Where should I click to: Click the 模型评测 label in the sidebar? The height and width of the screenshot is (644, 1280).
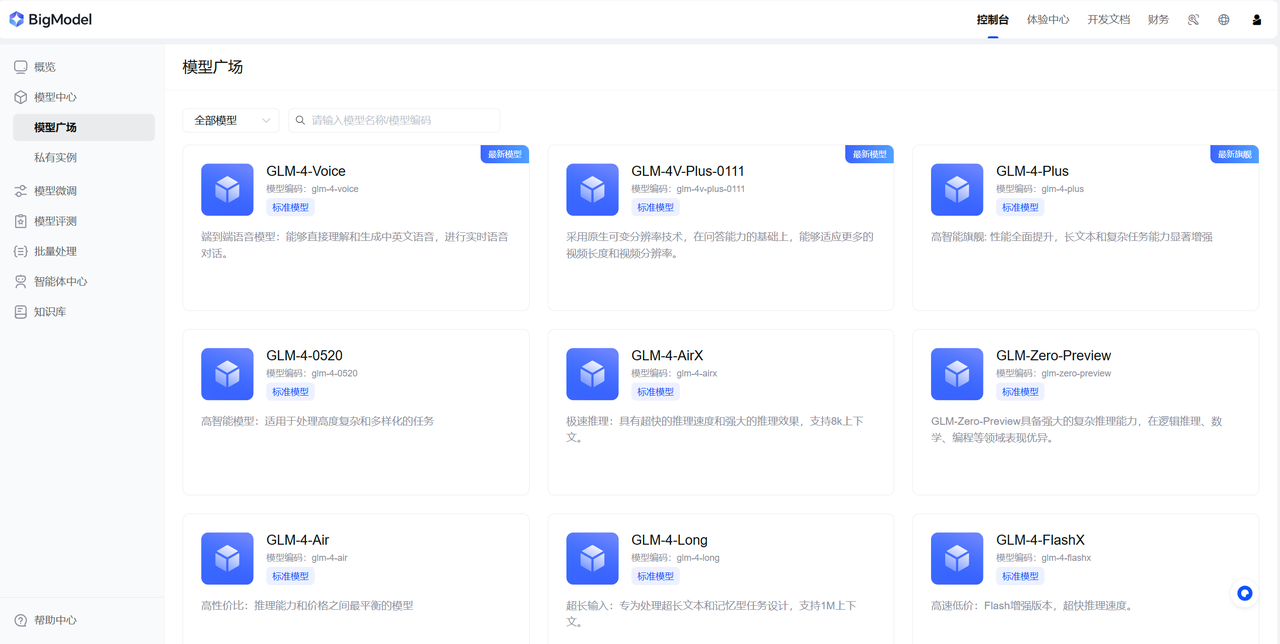click(55, 221)
